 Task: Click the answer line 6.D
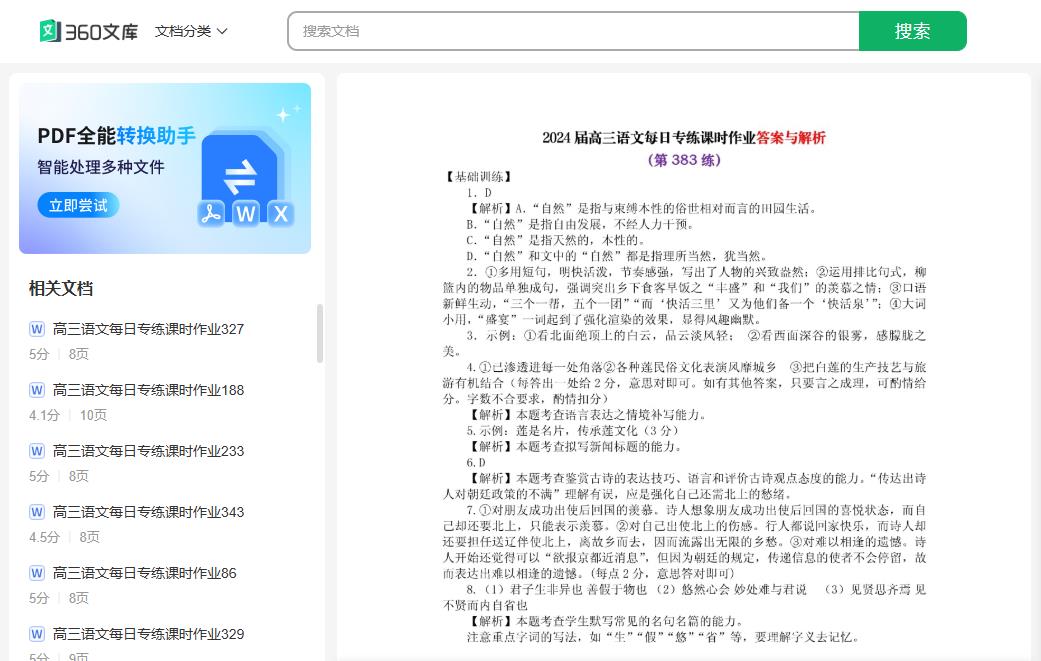(x=476, y=463)
